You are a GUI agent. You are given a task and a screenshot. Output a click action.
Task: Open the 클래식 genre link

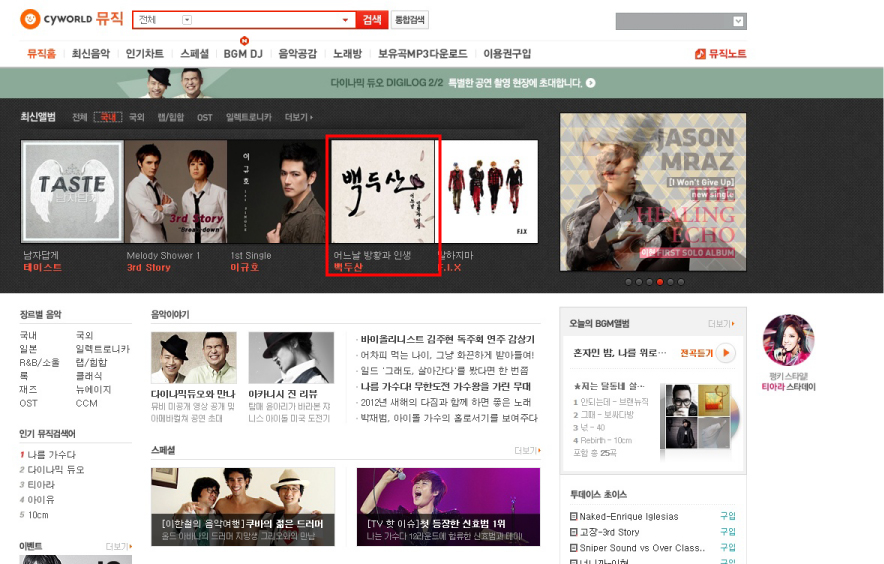point(89,376)
